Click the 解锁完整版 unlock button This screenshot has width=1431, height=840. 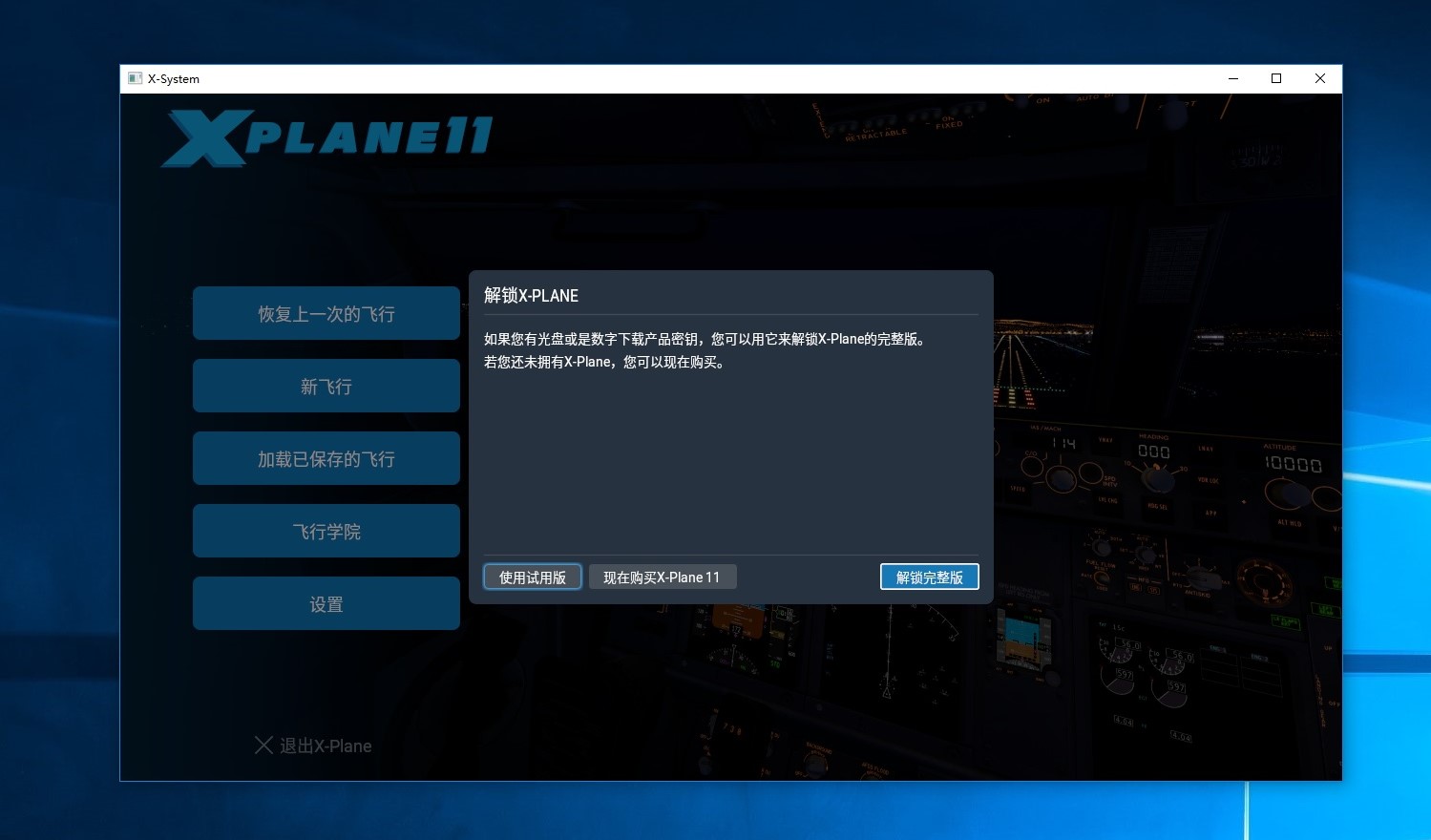(929, 577)
